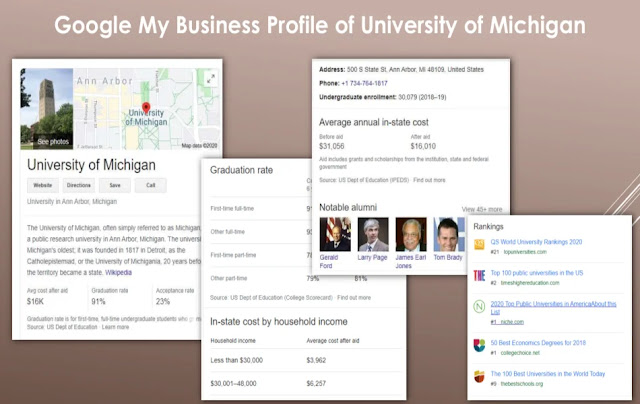Expand the map with fullscreen icon

pos(211,79)
